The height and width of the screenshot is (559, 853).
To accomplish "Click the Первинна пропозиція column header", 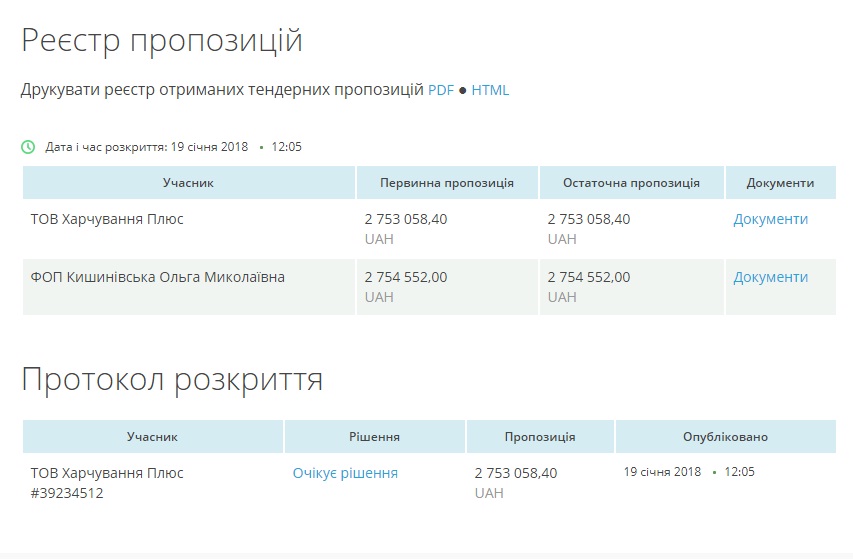I will coord(447,183).
